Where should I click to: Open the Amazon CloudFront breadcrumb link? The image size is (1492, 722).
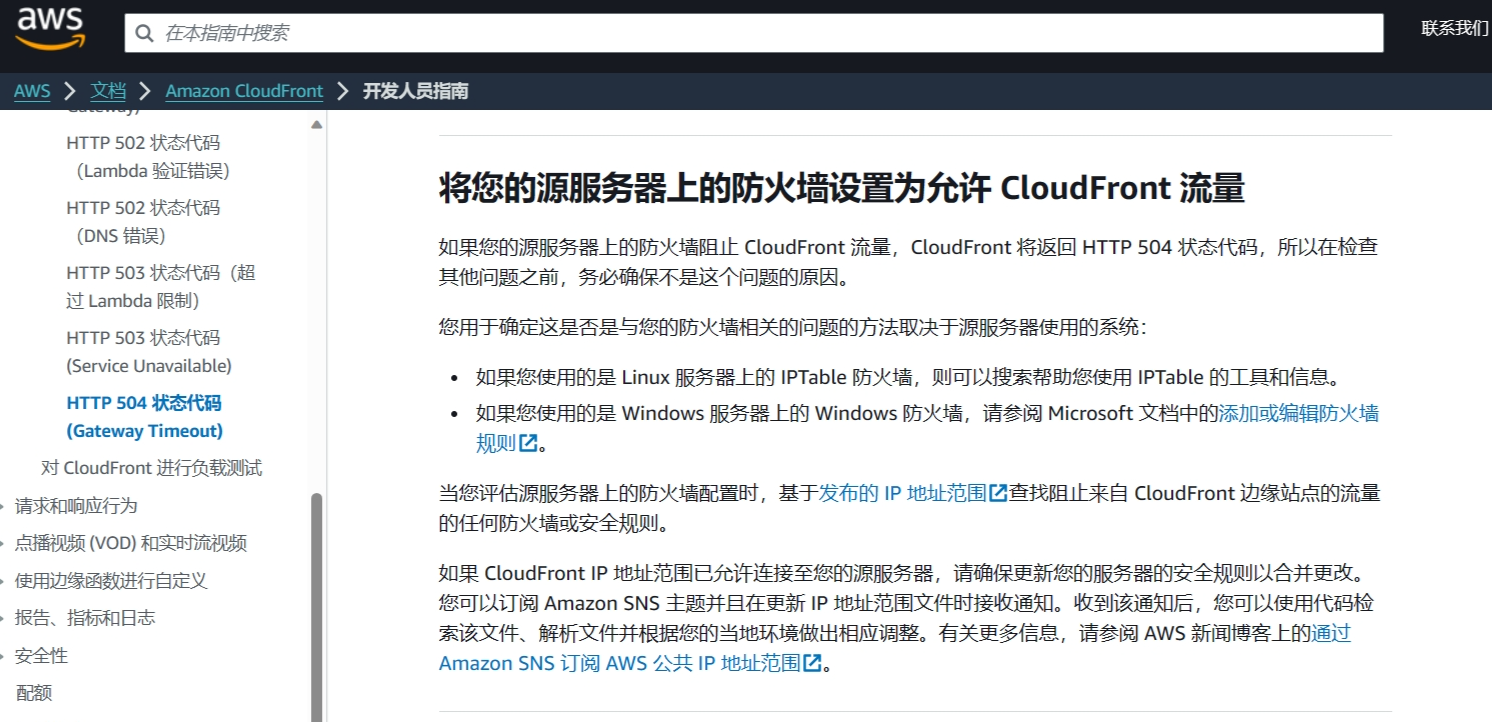point(244,91)
